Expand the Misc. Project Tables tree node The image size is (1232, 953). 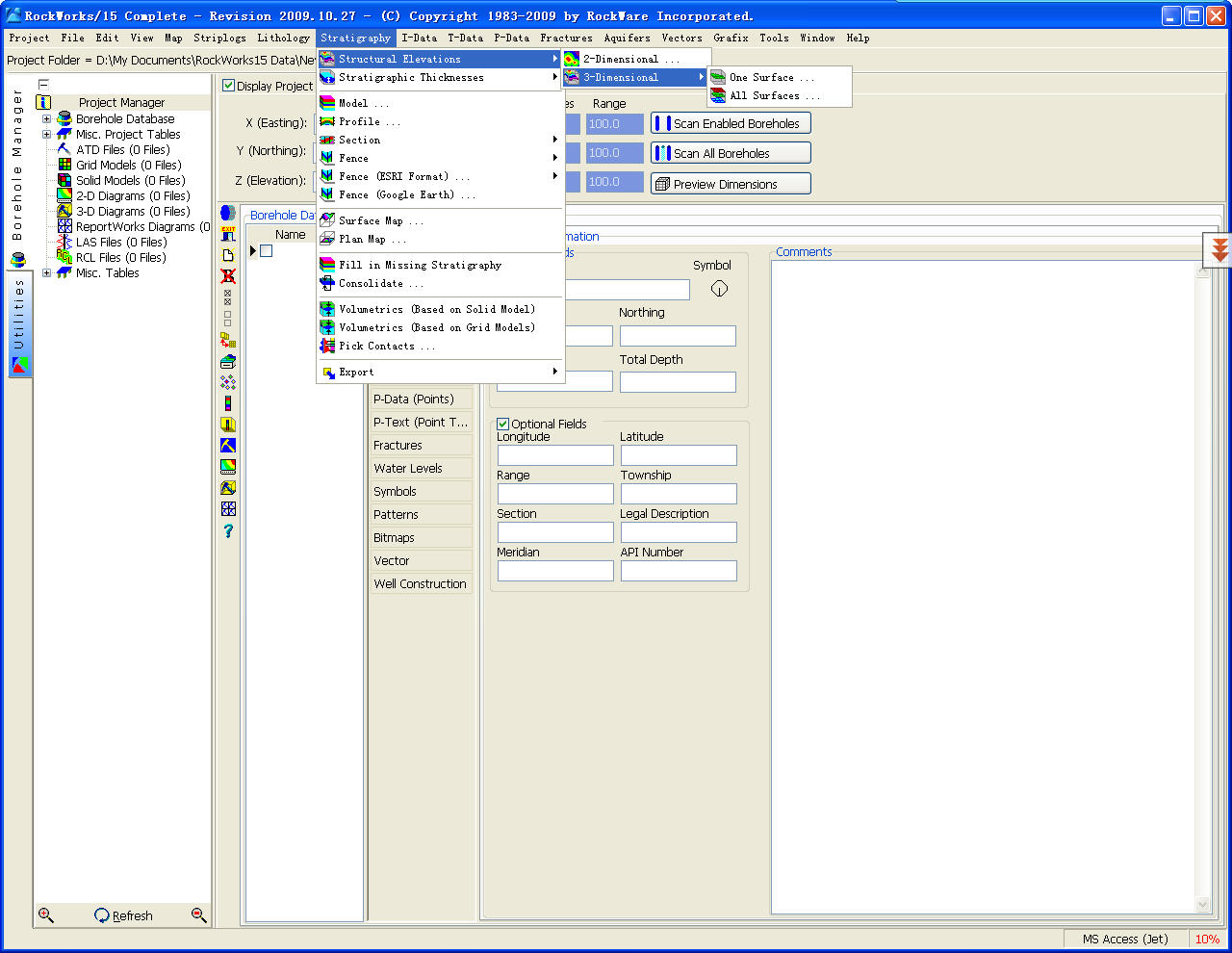[46, 135]
